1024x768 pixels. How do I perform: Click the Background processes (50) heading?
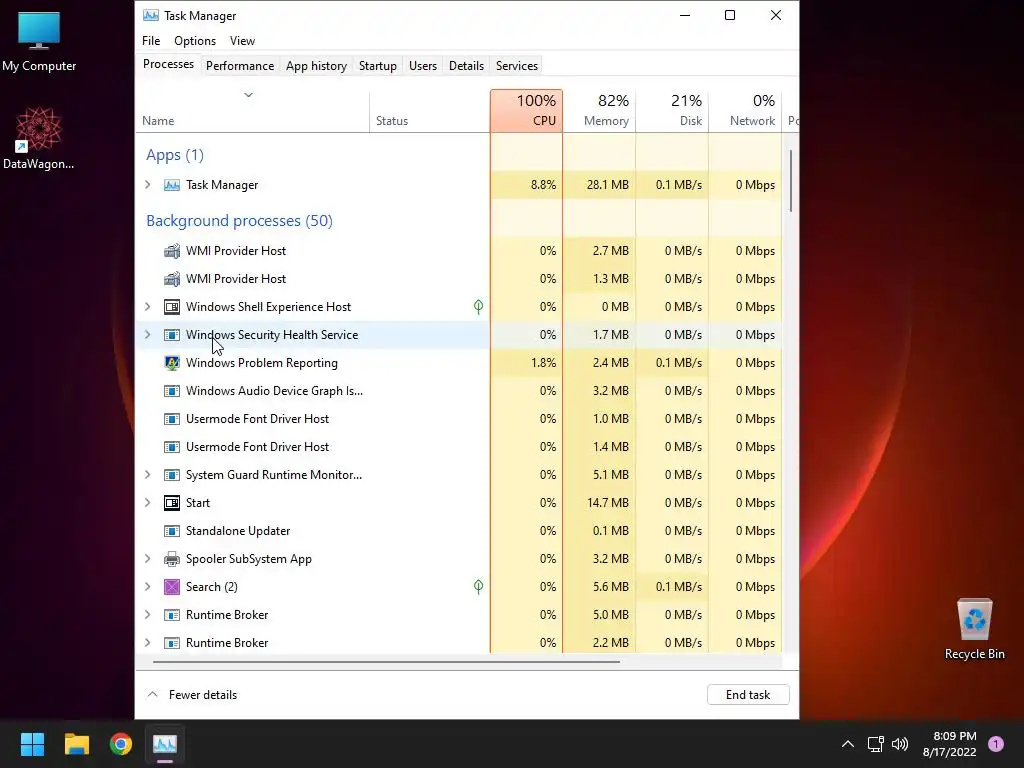tap(239, 221)
